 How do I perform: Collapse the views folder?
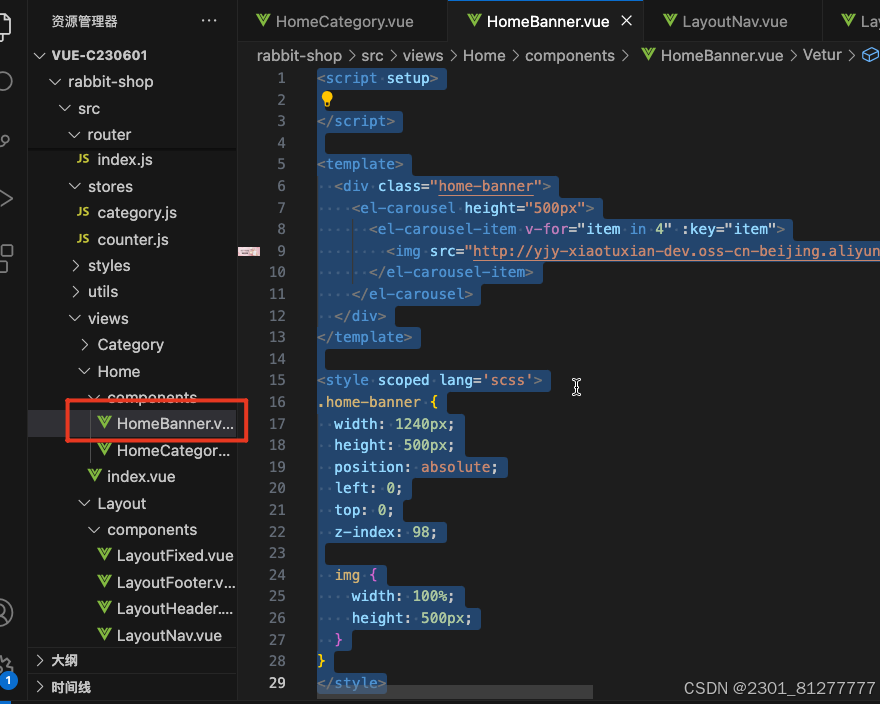click(75, 318)
